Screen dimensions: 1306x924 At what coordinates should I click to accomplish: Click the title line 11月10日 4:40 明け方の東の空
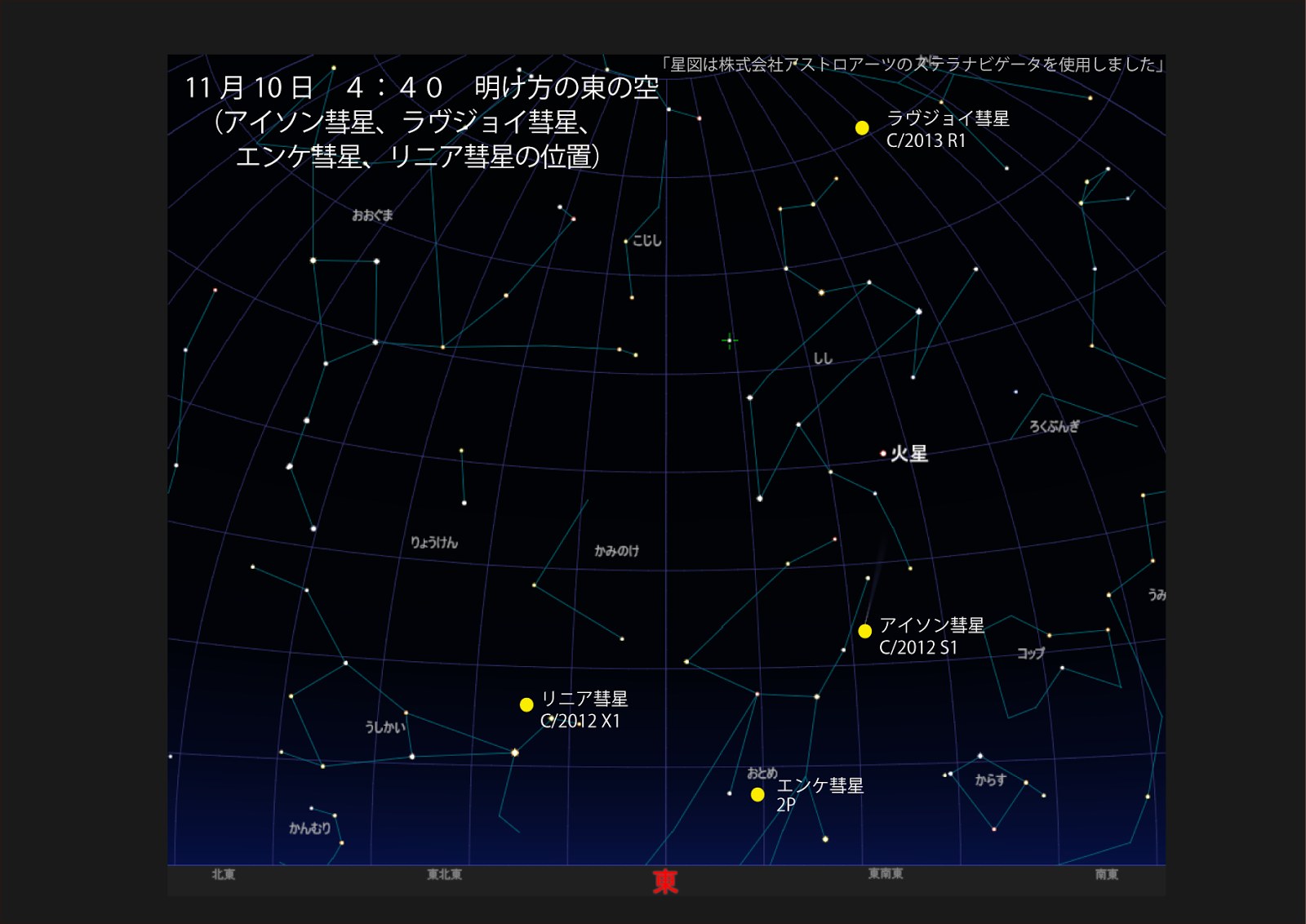tap(421, 87)
